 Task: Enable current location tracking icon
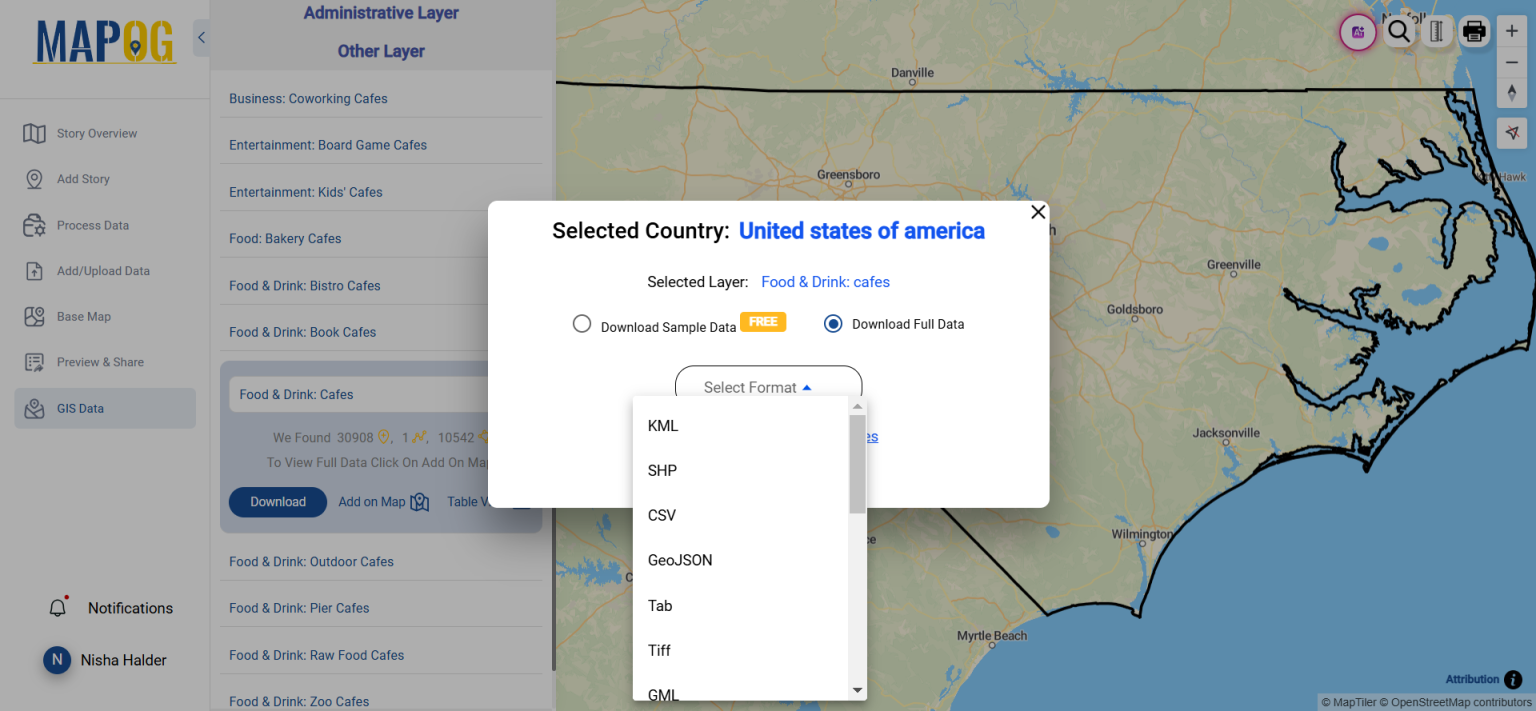1511,132
